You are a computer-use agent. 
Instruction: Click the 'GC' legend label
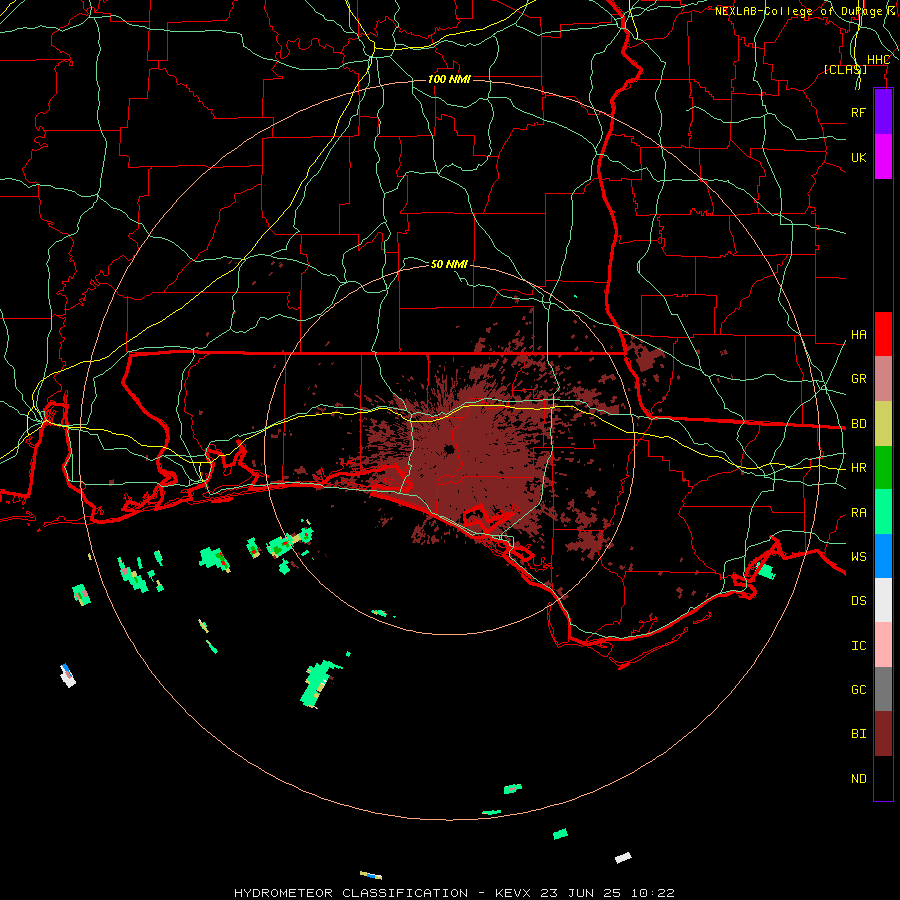[x=858, y=690]
